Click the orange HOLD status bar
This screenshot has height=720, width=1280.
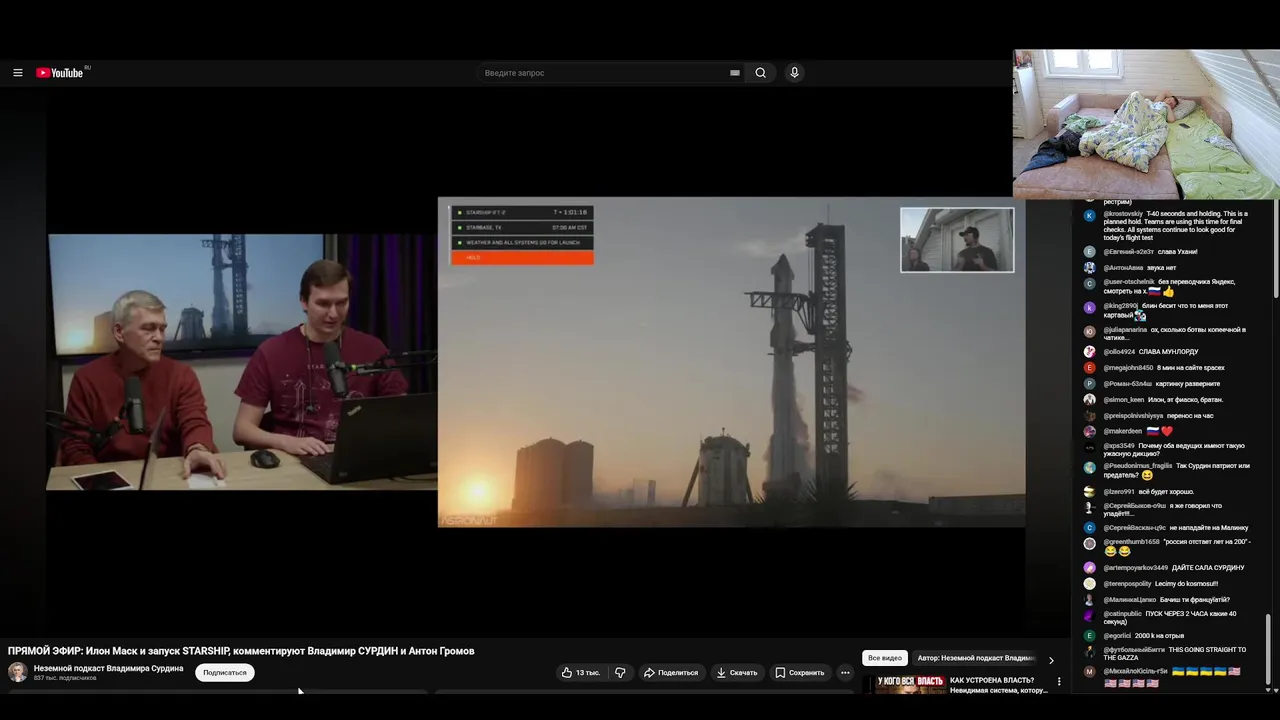[522, 257]
